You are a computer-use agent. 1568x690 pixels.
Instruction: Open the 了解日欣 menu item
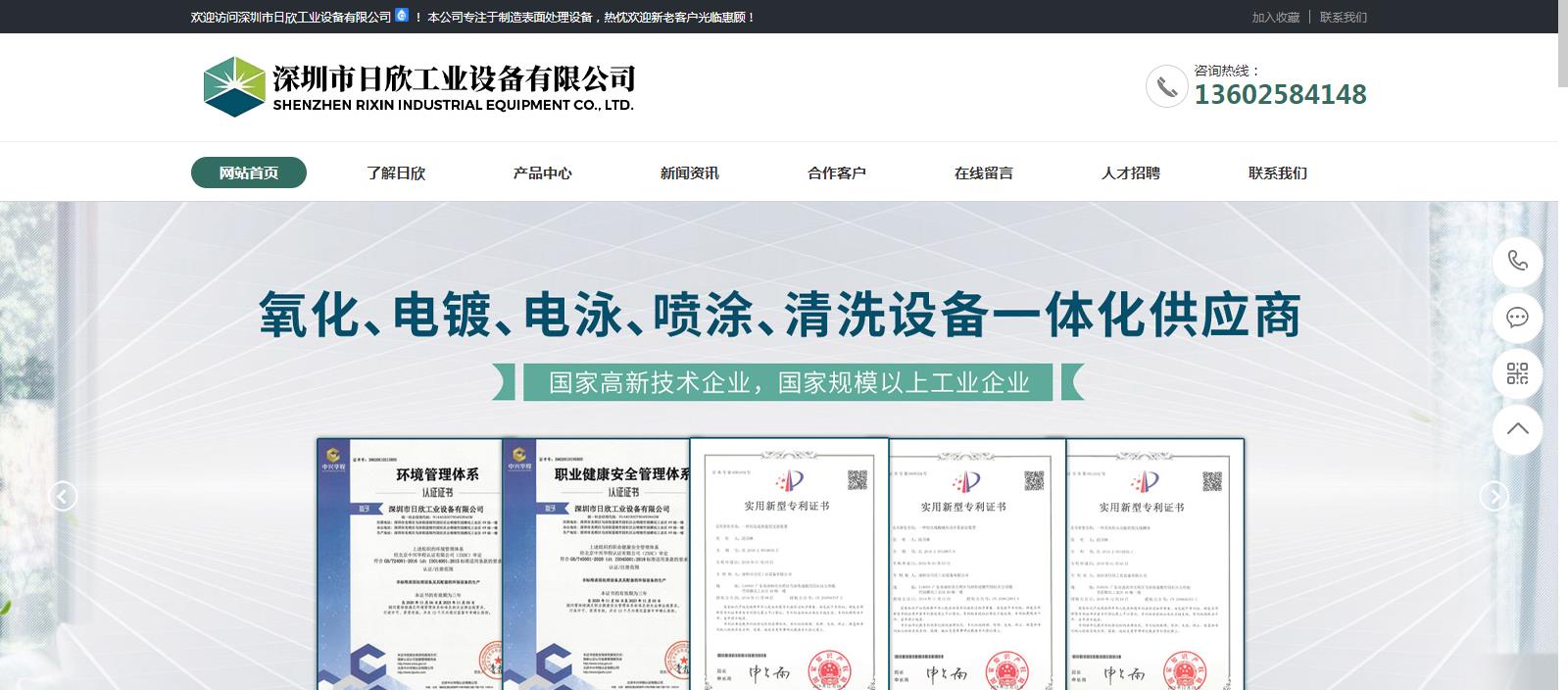coord(396,172)
